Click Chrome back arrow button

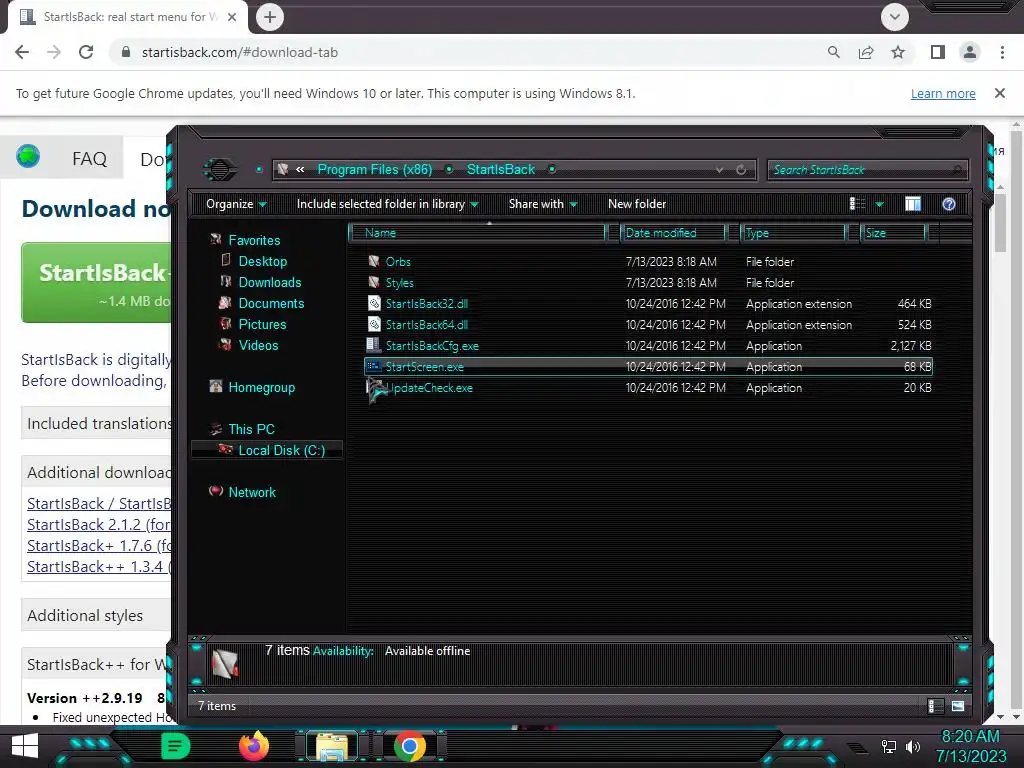(22, 52)
